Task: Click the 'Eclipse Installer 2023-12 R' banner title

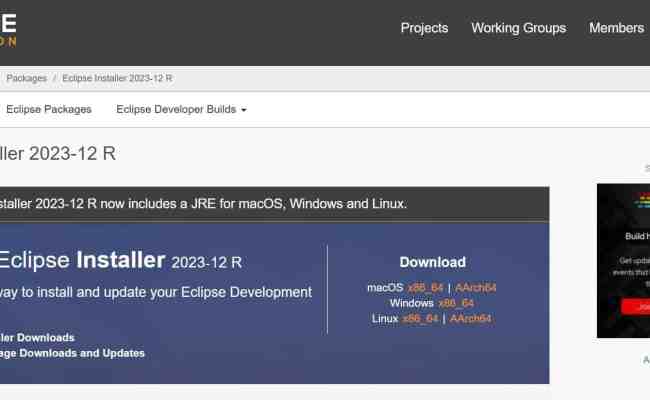Action: coord(120,260)
